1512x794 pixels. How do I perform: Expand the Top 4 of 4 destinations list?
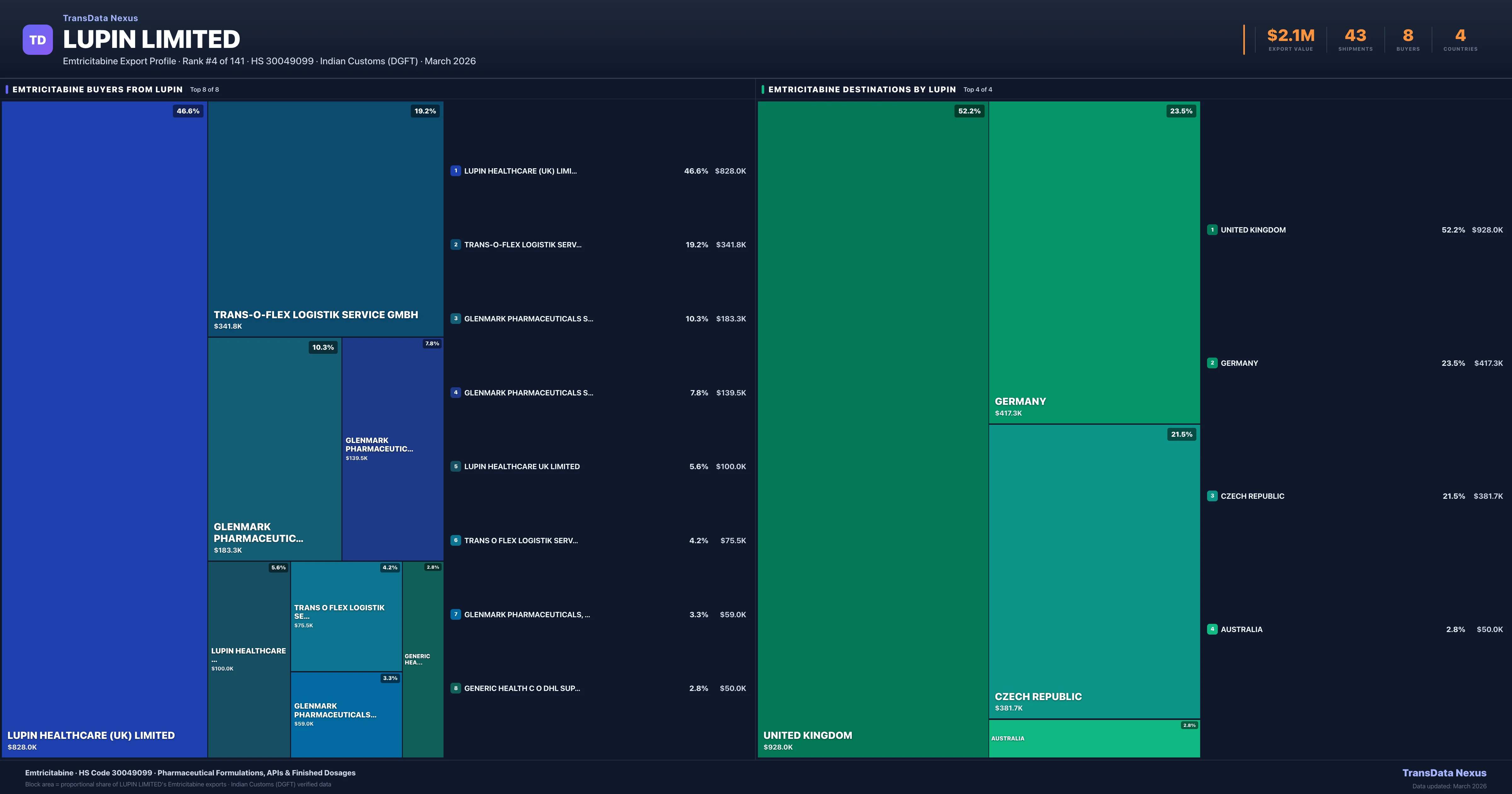click(x=977, y=89)
